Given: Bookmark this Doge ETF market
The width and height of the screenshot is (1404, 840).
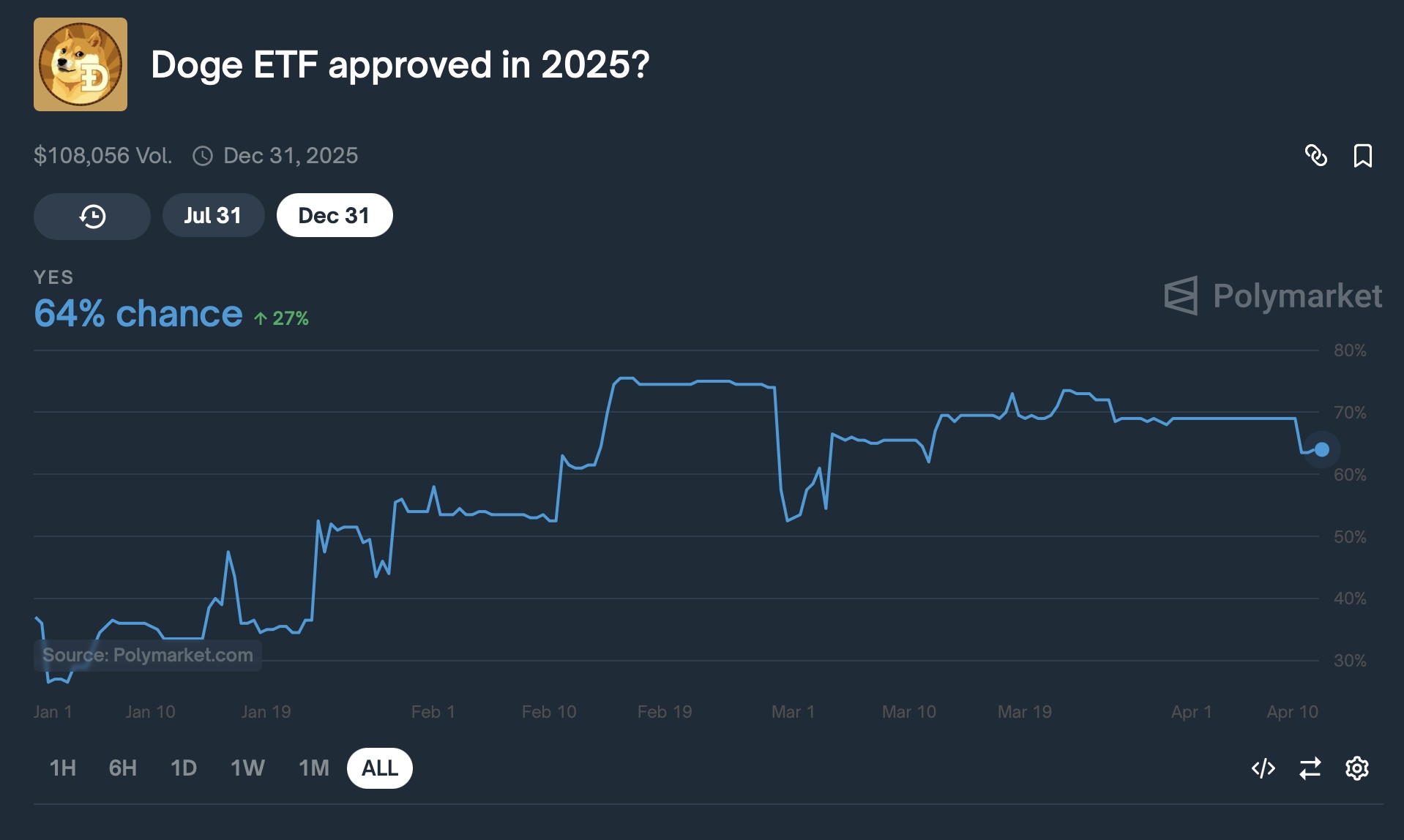Looking at the screenshot, I should [1362, 155].
